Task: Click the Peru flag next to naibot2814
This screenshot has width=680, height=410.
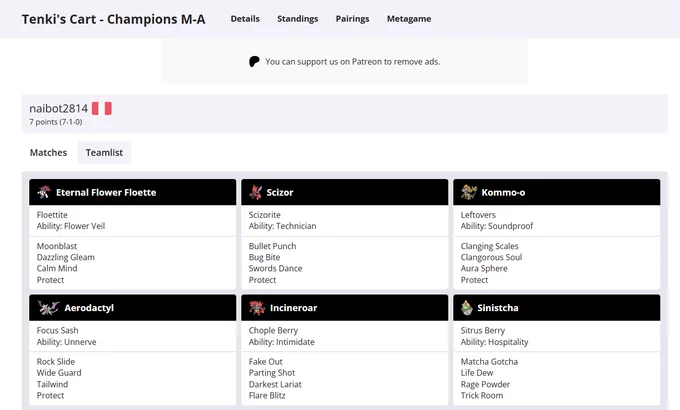Action: click(102, 108)
